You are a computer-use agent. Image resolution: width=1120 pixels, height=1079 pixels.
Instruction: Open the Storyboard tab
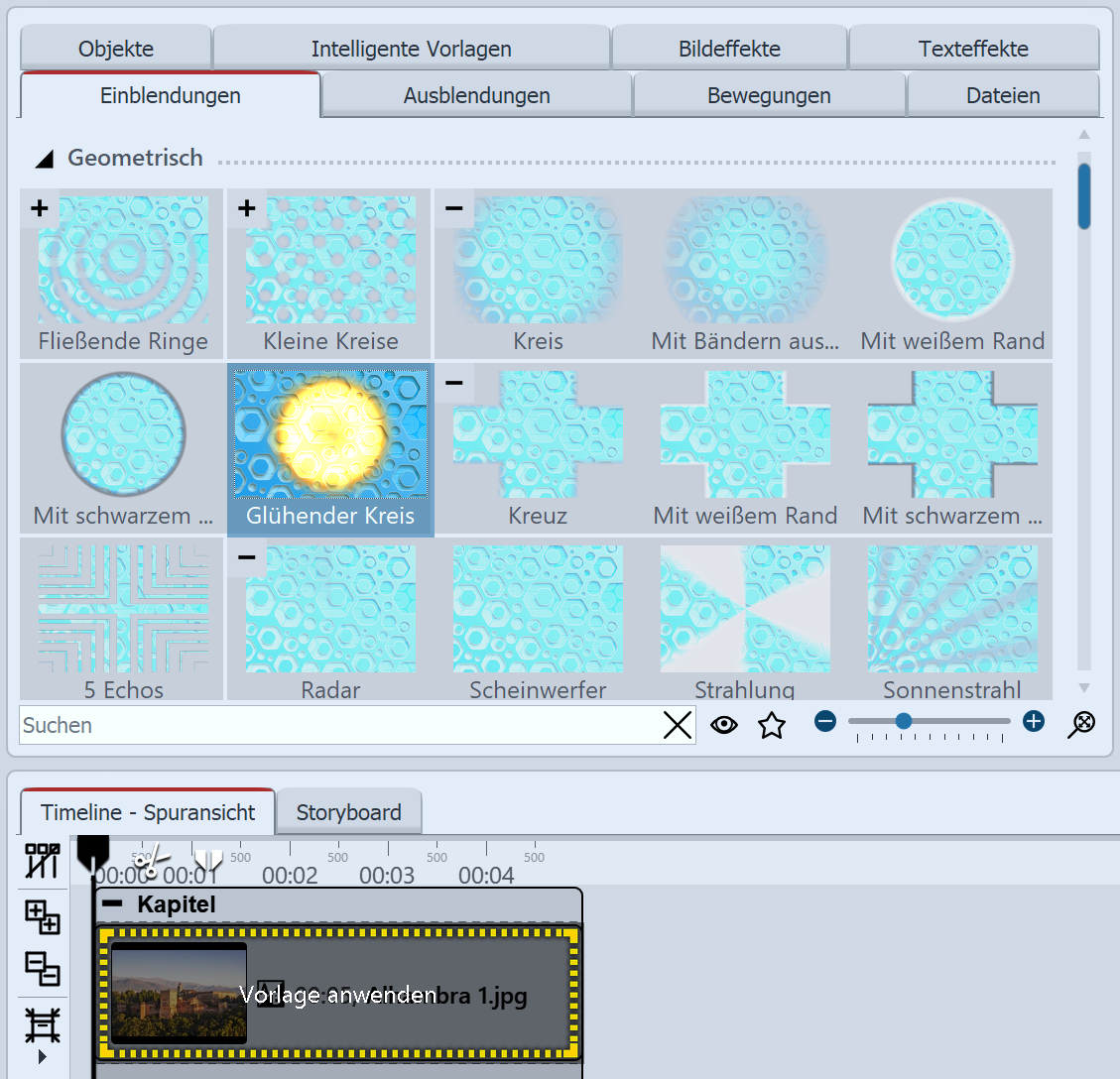[x=348, y=813]
